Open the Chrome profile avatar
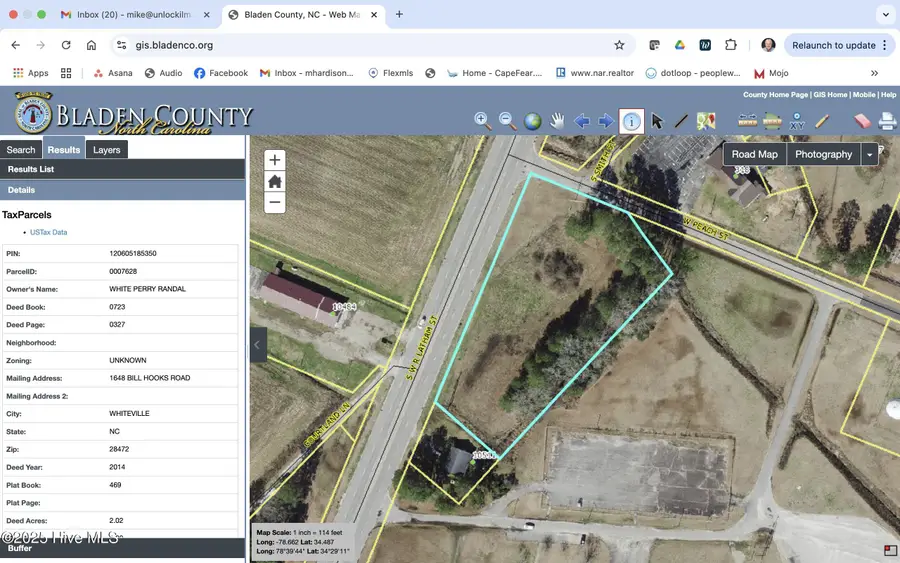The image size is (900, 563). tap(768, 45)
